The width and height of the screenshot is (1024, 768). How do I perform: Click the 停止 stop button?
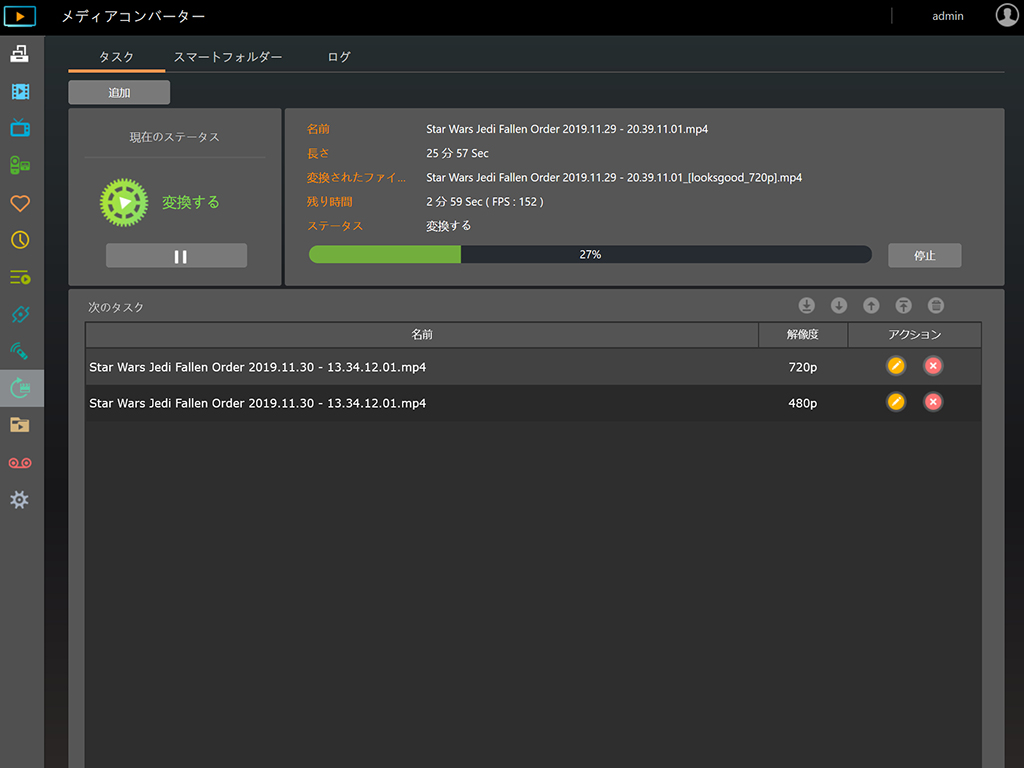click(x=924, y=255)
